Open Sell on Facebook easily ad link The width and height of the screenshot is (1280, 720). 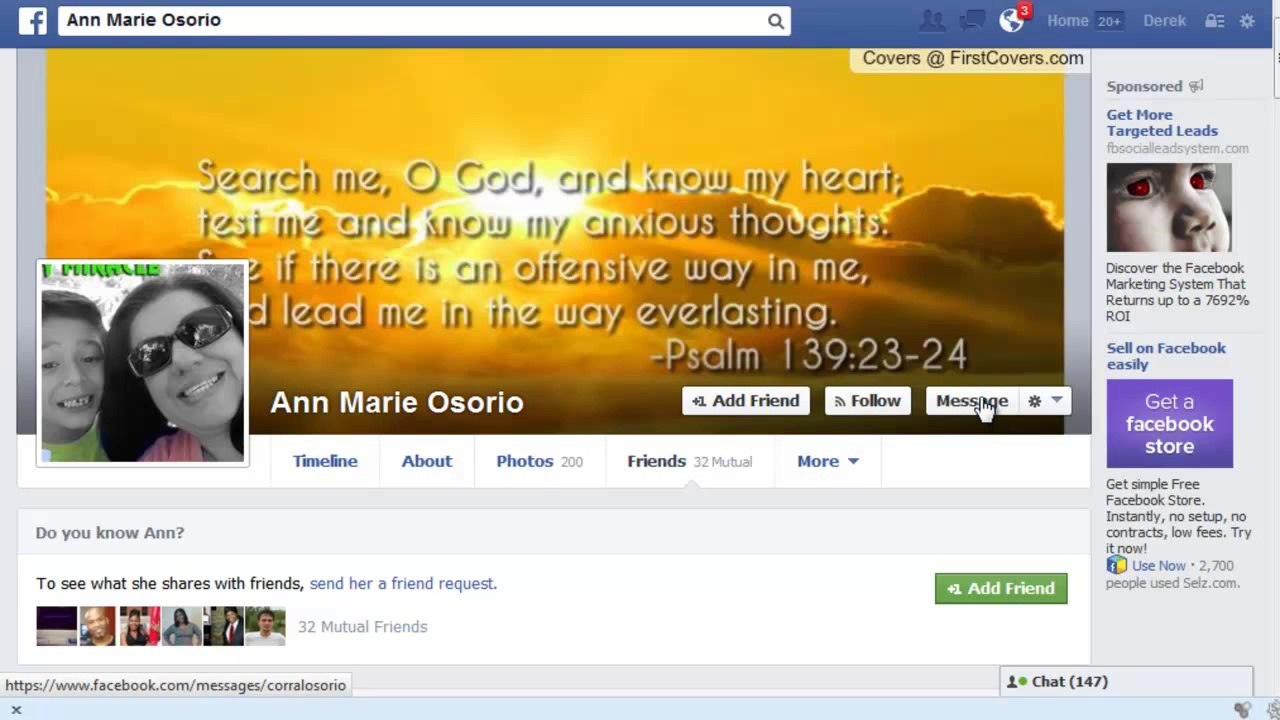click(1166, 356)
